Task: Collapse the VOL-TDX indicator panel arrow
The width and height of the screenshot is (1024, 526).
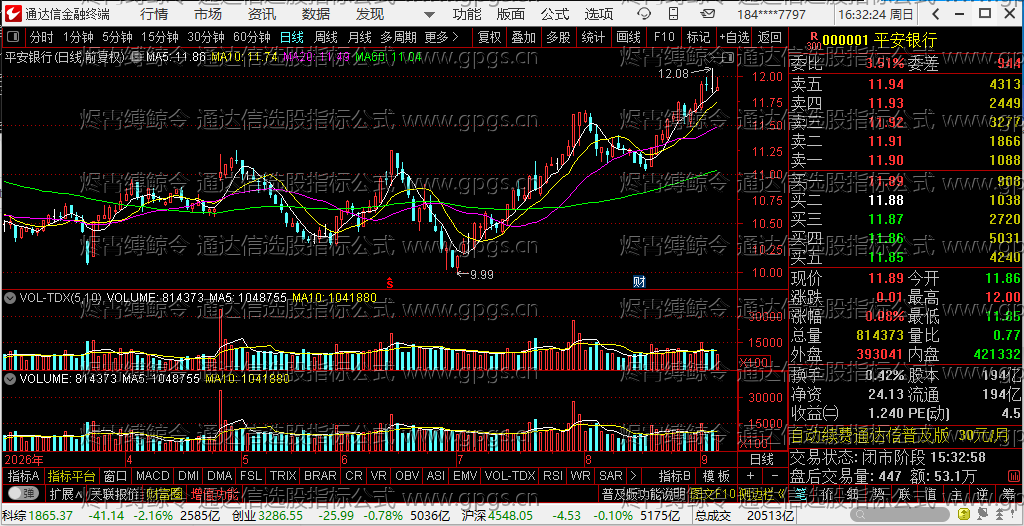Action: [x=10, y=297]
